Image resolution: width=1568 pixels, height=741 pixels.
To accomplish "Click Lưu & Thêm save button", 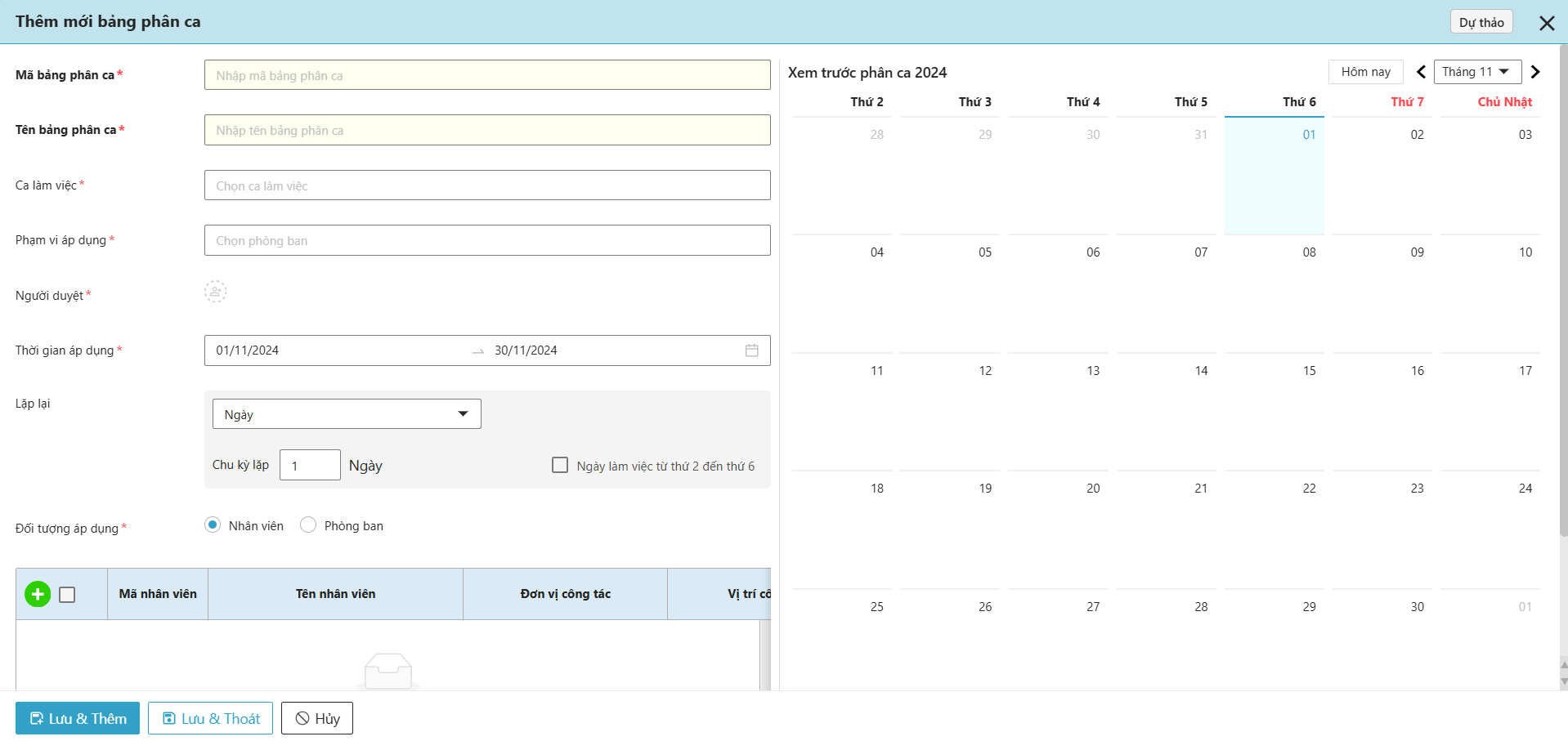I will pyautogui.click(x=78, y=718).
